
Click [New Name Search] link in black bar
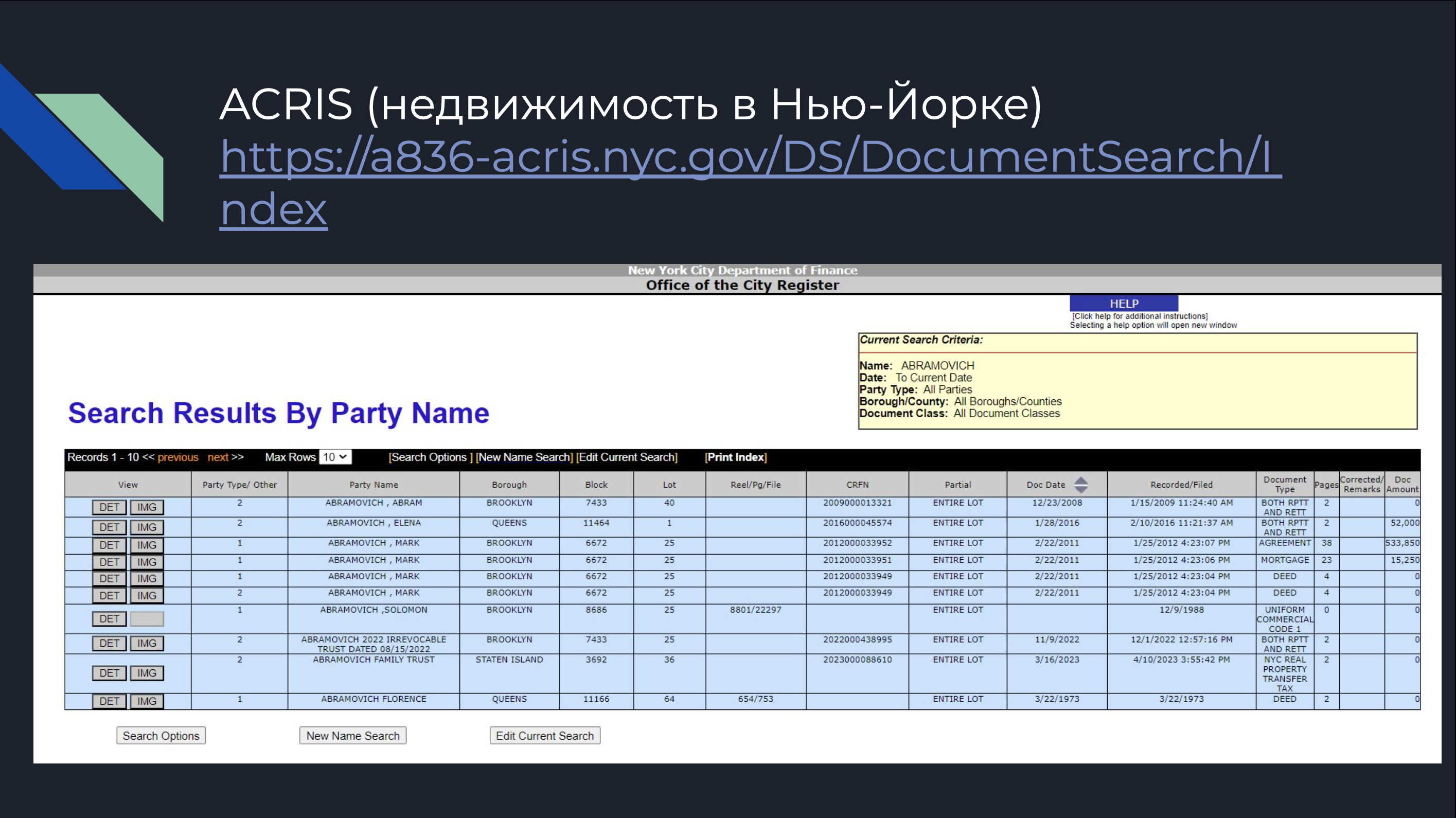(525, 457)
